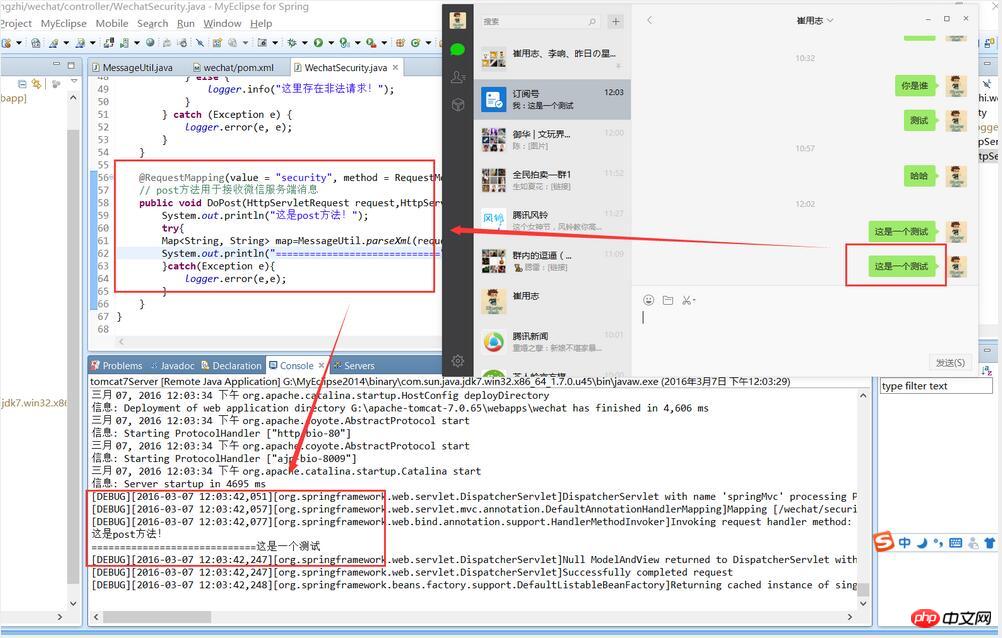Open the emoji picker in chat input
This screenshot has width=1002, height=638.
click(649, 300)
